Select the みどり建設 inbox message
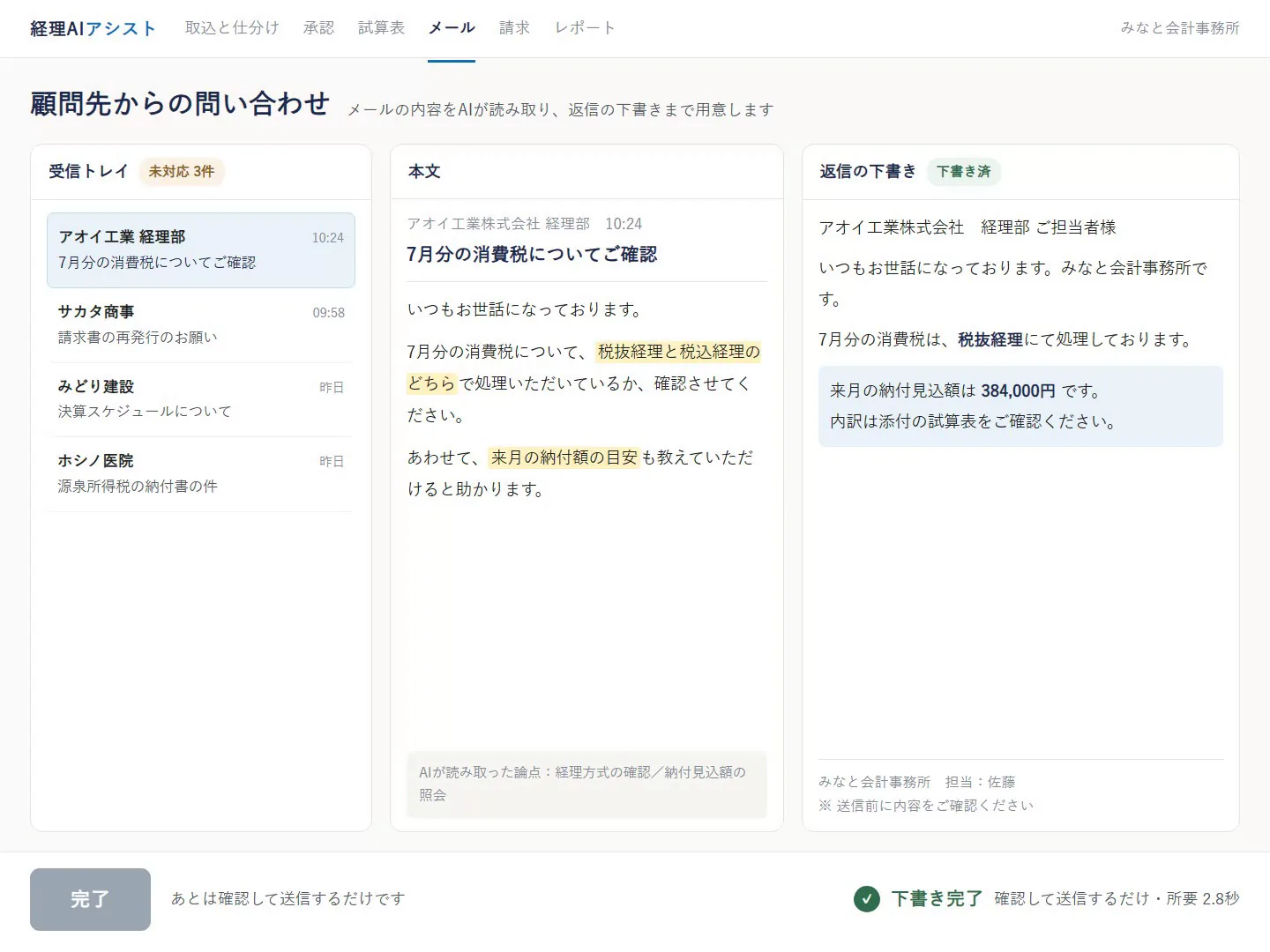The height and width of the screenshot is (952, 1270). pyautogui.click(x=201, y=399)
